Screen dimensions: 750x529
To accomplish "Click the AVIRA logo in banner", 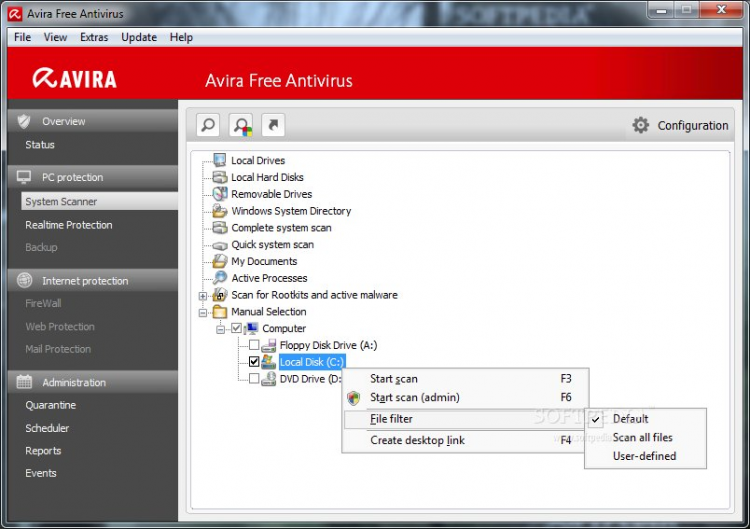I will [x=75, y=78].
